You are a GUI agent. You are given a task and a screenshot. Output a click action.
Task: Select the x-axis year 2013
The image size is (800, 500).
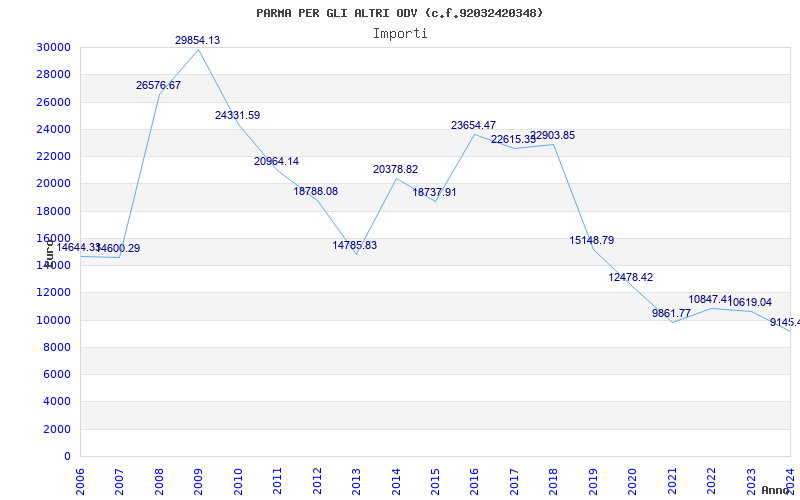click(x=356, y=481)
